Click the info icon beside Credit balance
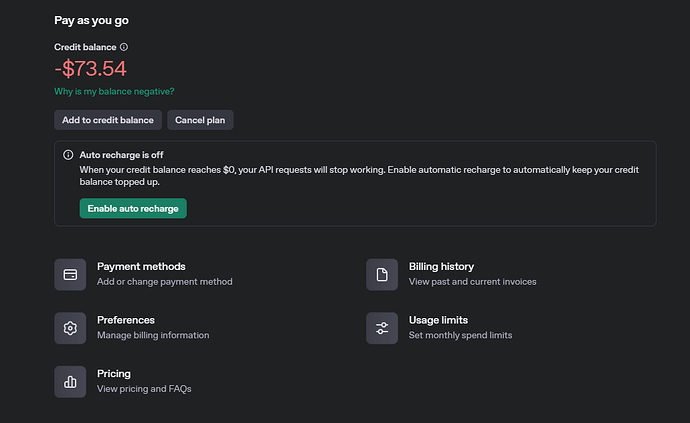 (124, 47)
